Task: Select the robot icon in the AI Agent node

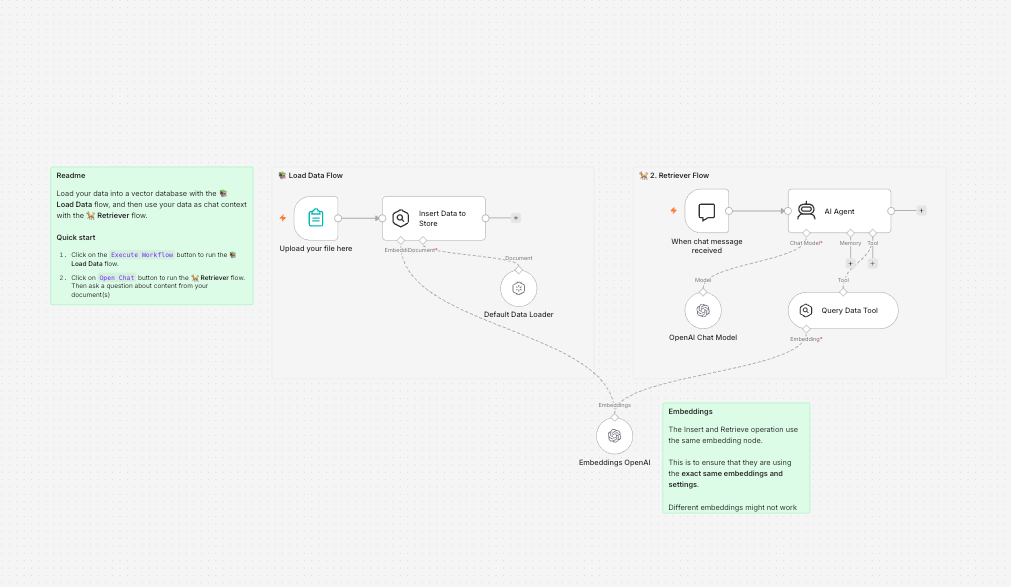Action: pyautogui.click(x=806, y=211)
